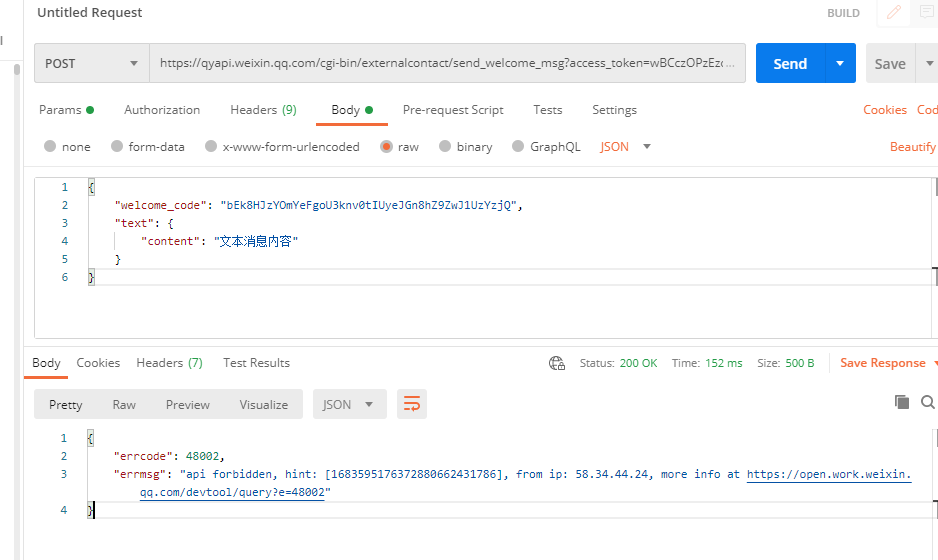Open the Test Results tab
The image size is (938, 560).
(256, 363)
